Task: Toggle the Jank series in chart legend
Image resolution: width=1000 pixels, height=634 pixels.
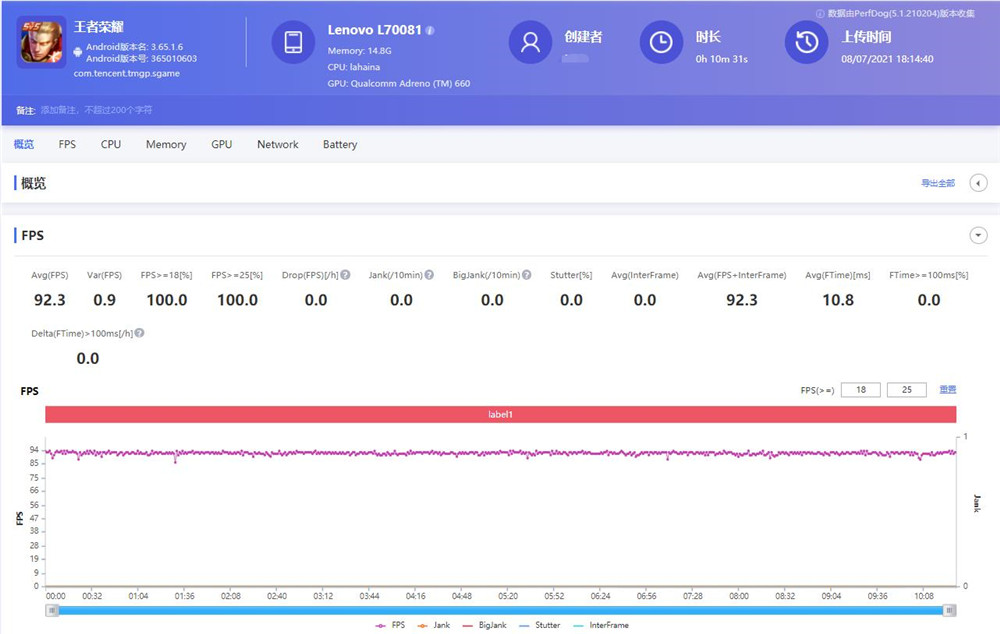Action: [434, 625]
